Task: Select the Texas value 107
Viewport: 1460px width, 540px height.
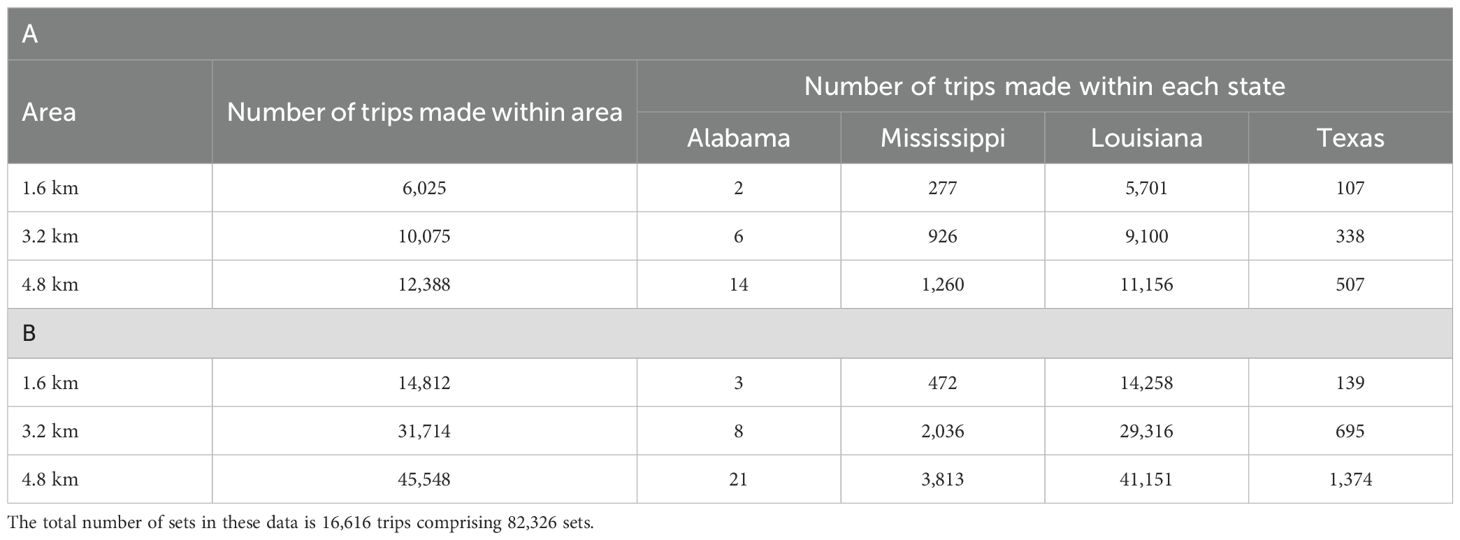Action: (x=1350, y=188)
